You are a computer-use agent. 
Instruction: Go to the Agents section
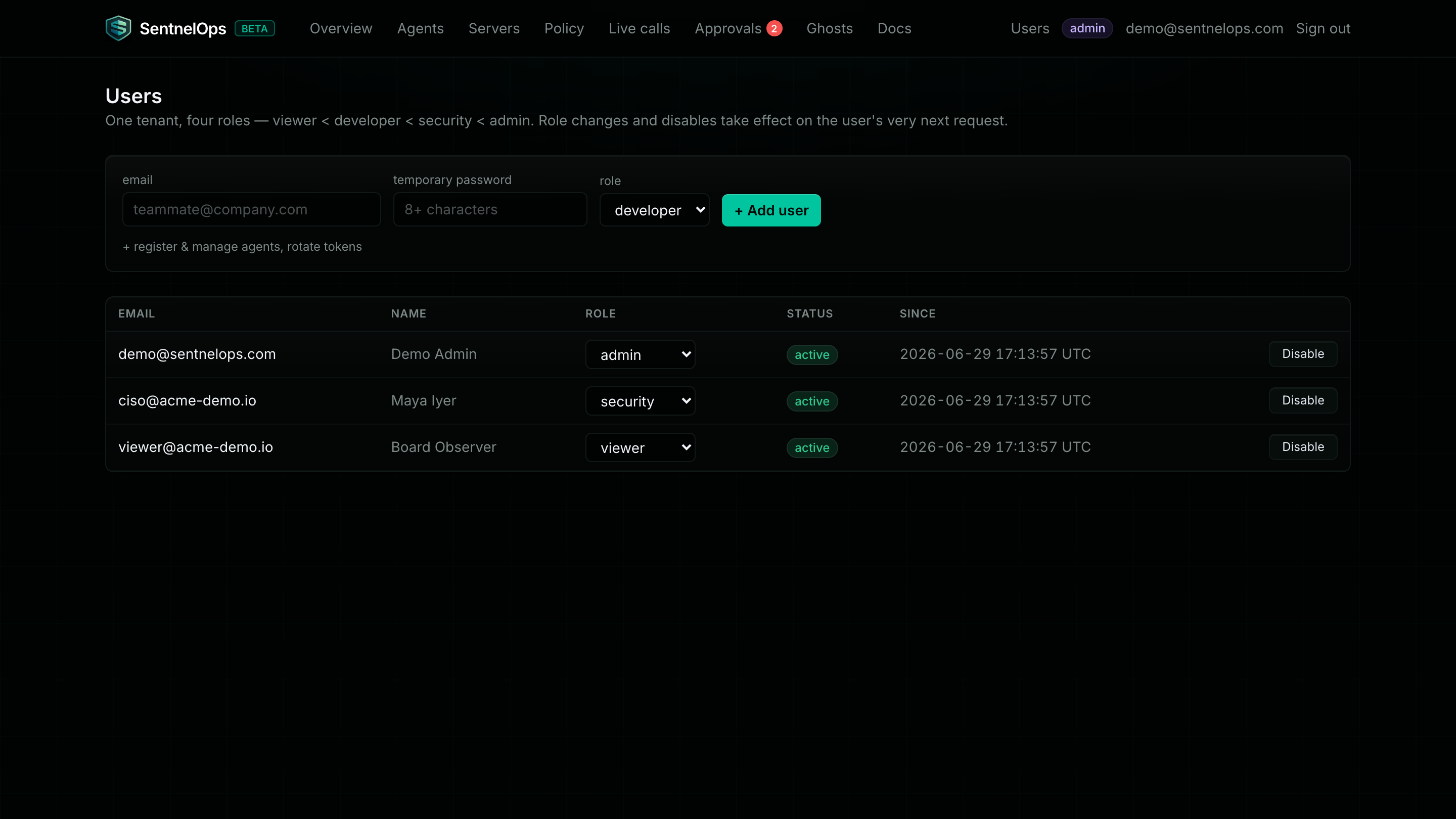(x=421, y=28)
